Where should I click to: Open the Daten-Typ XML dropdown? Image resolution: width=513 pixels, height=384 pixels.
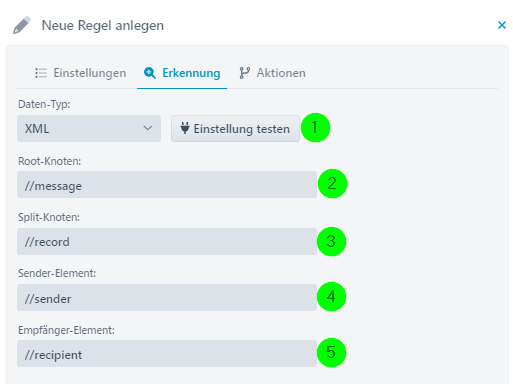(89, 129)
